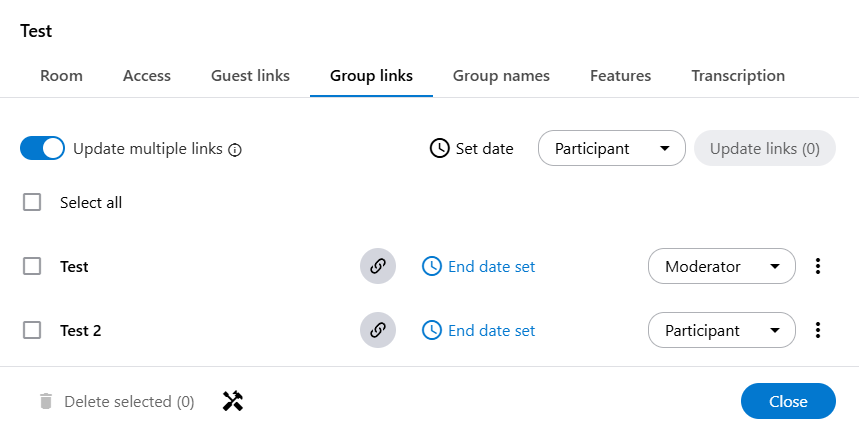The width and height of the screenshot is (859, 428).
Task: Open the Participant role dropdown for Test 2
Action: pos(721,331)
